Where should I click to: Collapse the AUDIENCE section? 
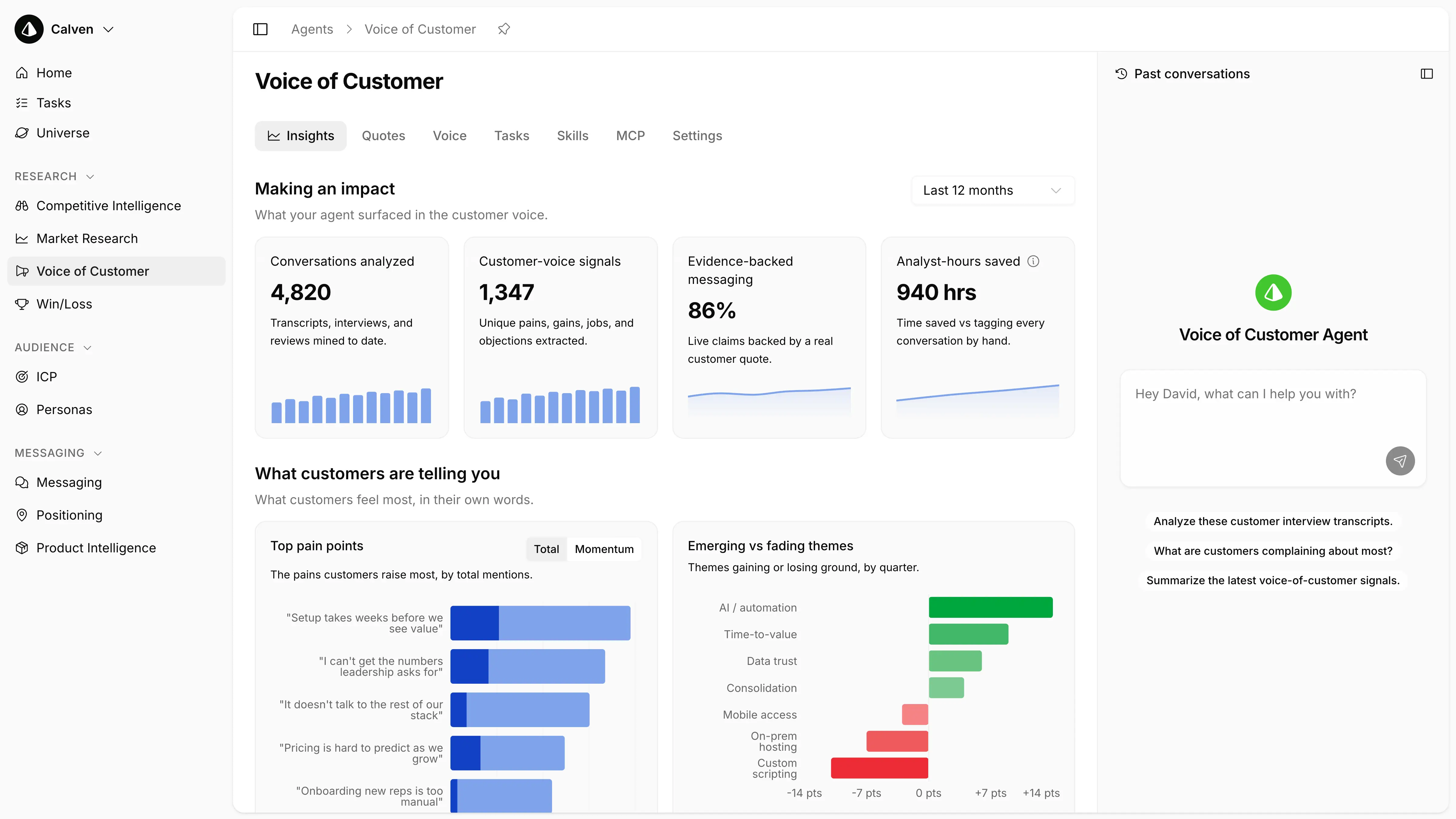pos(88,348)
